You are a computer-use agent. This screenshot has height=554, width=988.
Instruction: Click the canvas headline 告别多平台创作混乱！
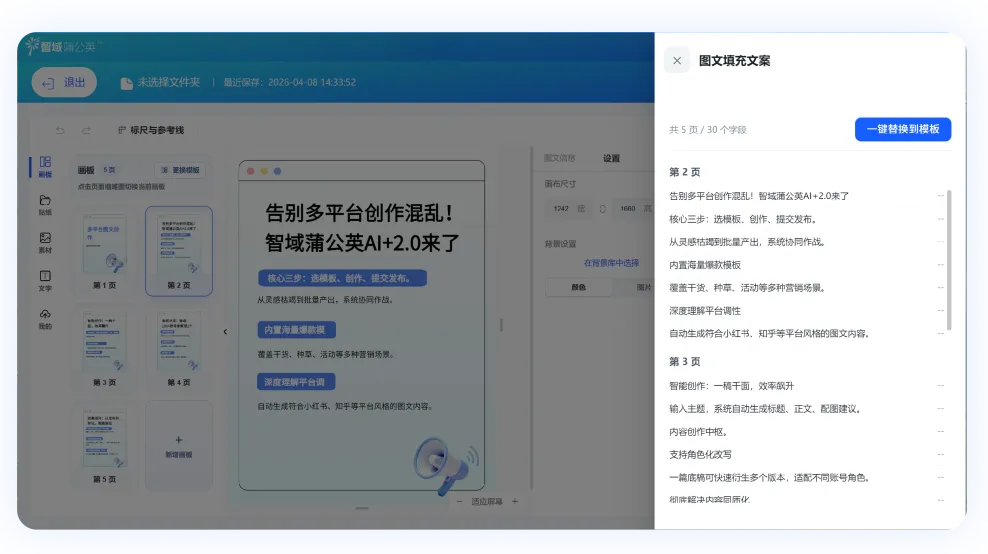(x=359, y=213)
